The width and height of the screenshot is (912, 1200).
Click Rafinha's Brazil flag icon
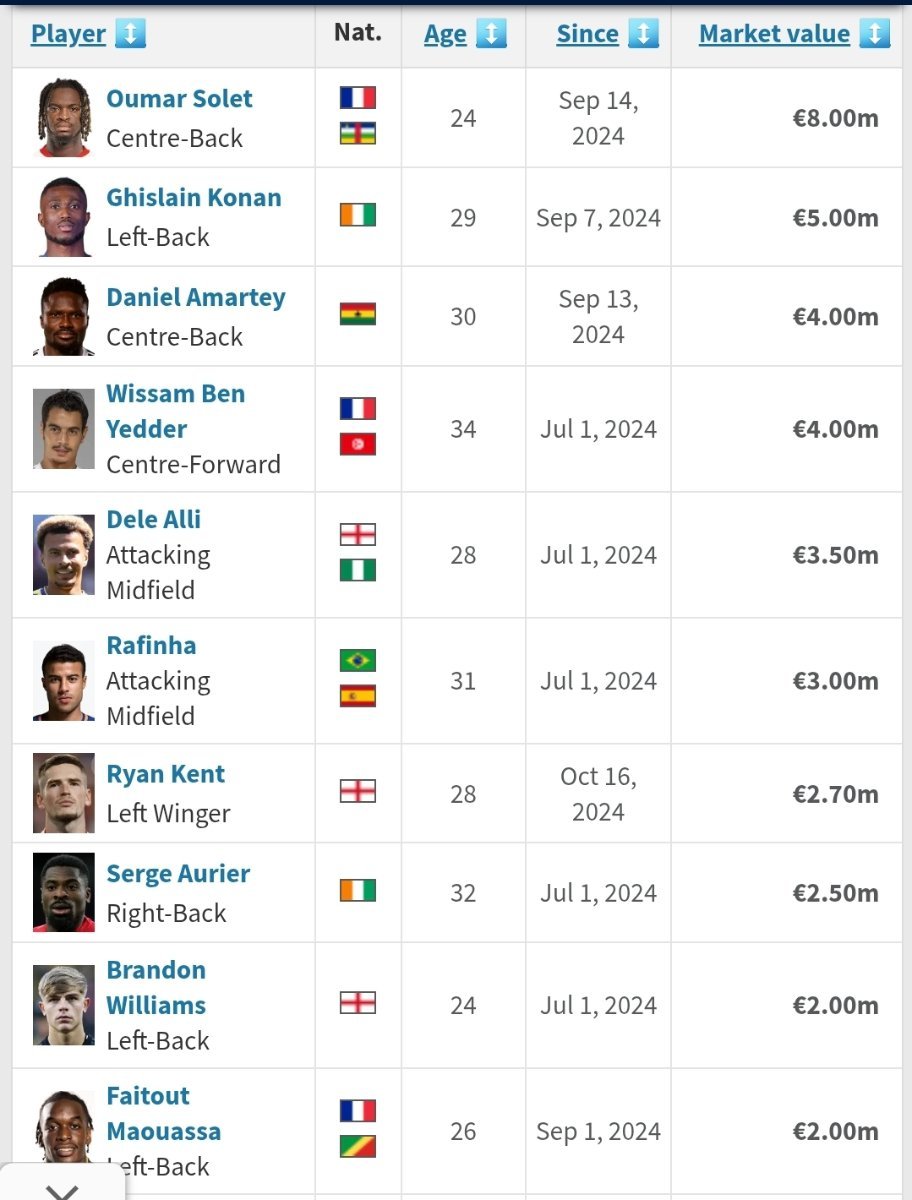point(358,660)
